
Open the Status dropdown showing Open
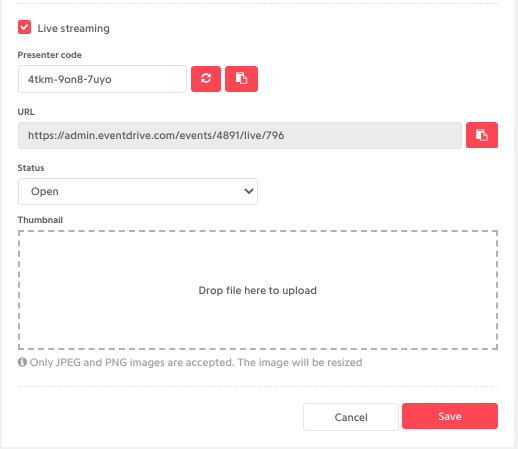pyautogui.click(x=138, y=191)
